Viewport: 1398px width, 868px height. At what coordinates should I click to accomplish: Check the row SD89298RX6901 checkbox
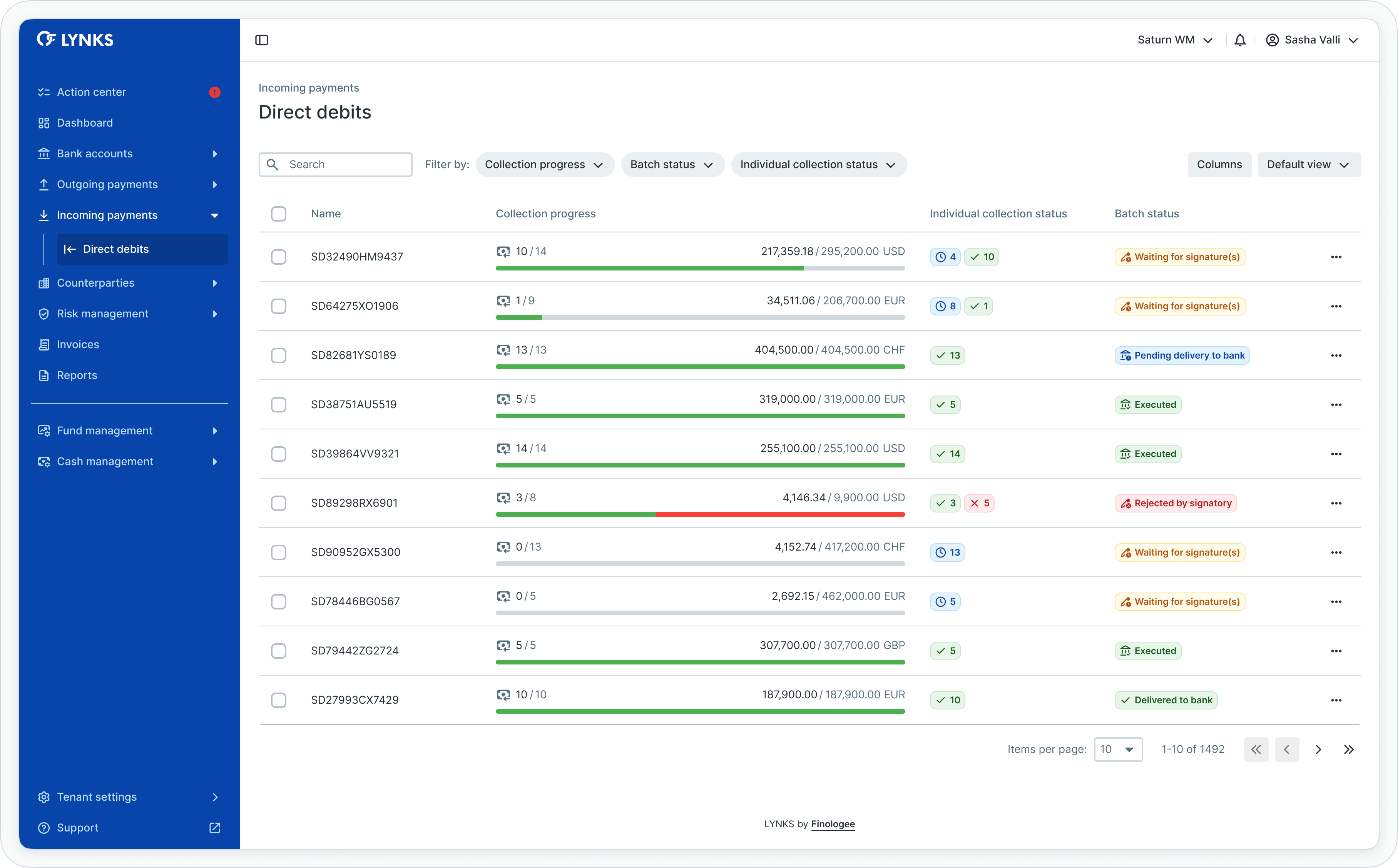(x=278, y=504)
